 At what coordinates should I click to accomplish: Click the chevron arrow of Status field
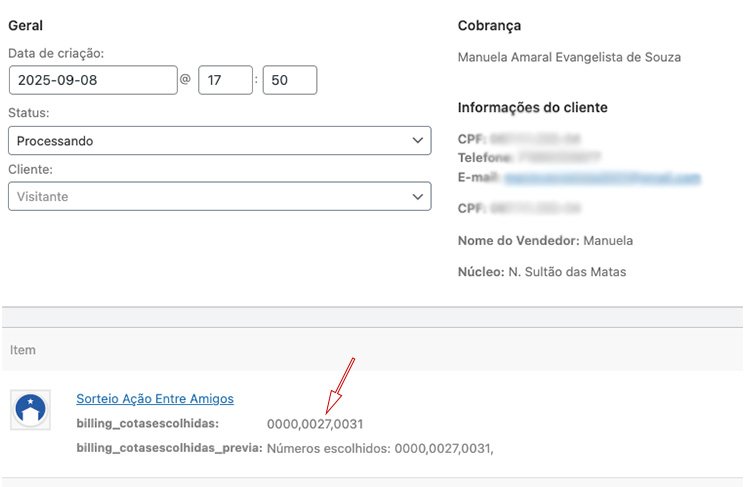coord(418,141)
